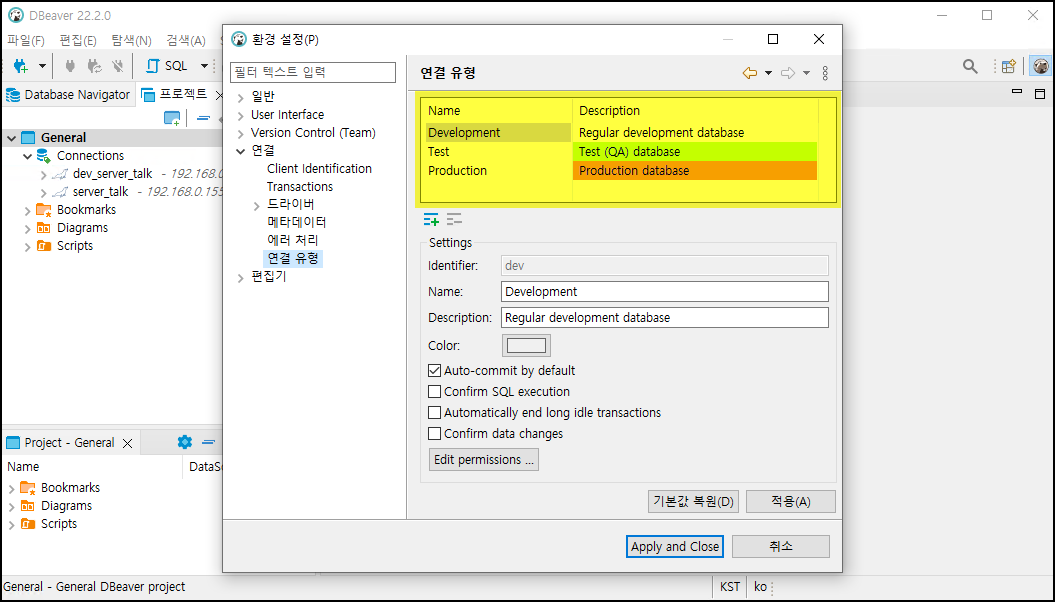Select Transactions preferences page
Viewport: 1055px width, 602px height.
299,187
